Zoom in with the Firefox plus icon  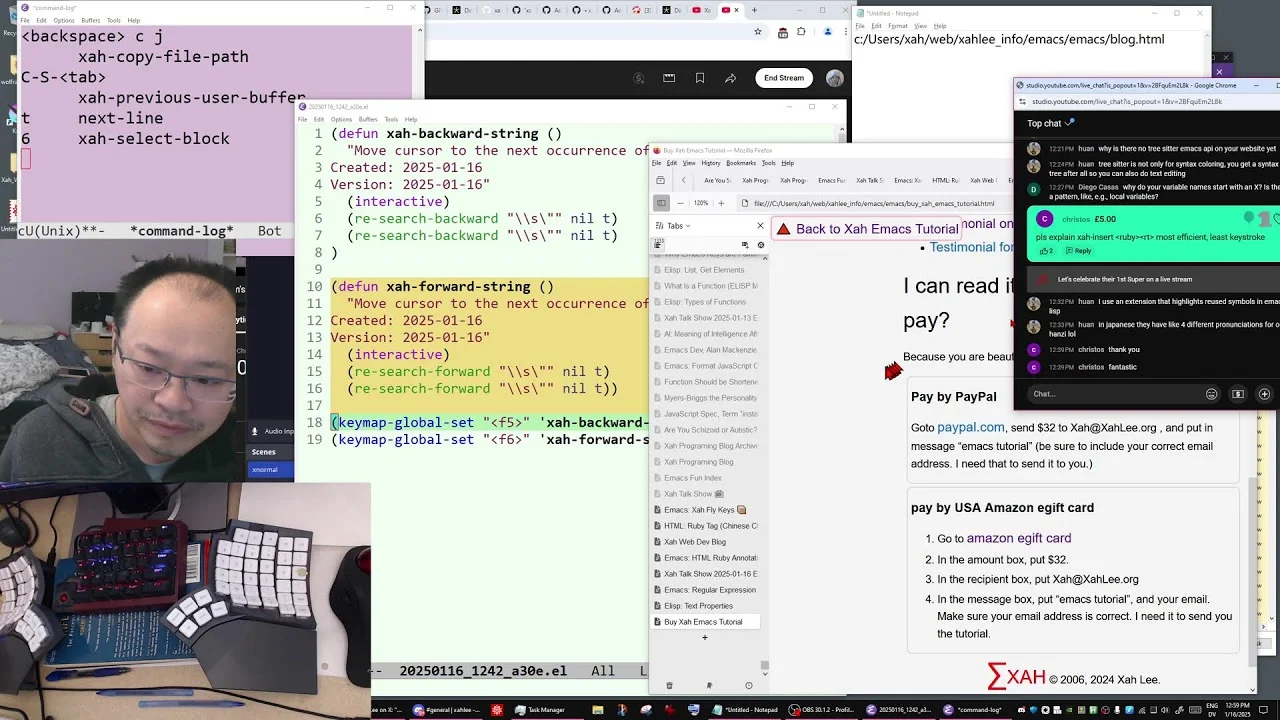721,203
